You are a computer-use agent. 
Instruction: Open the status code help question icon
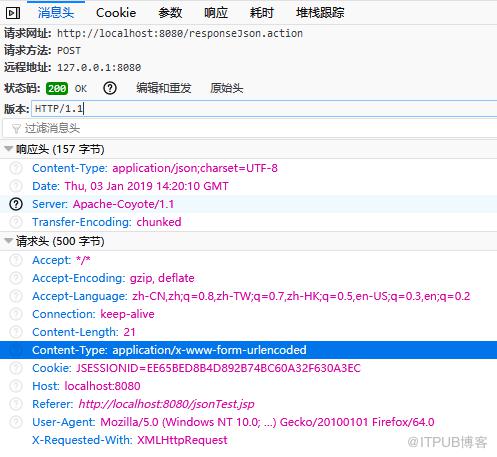pos(110,88)
